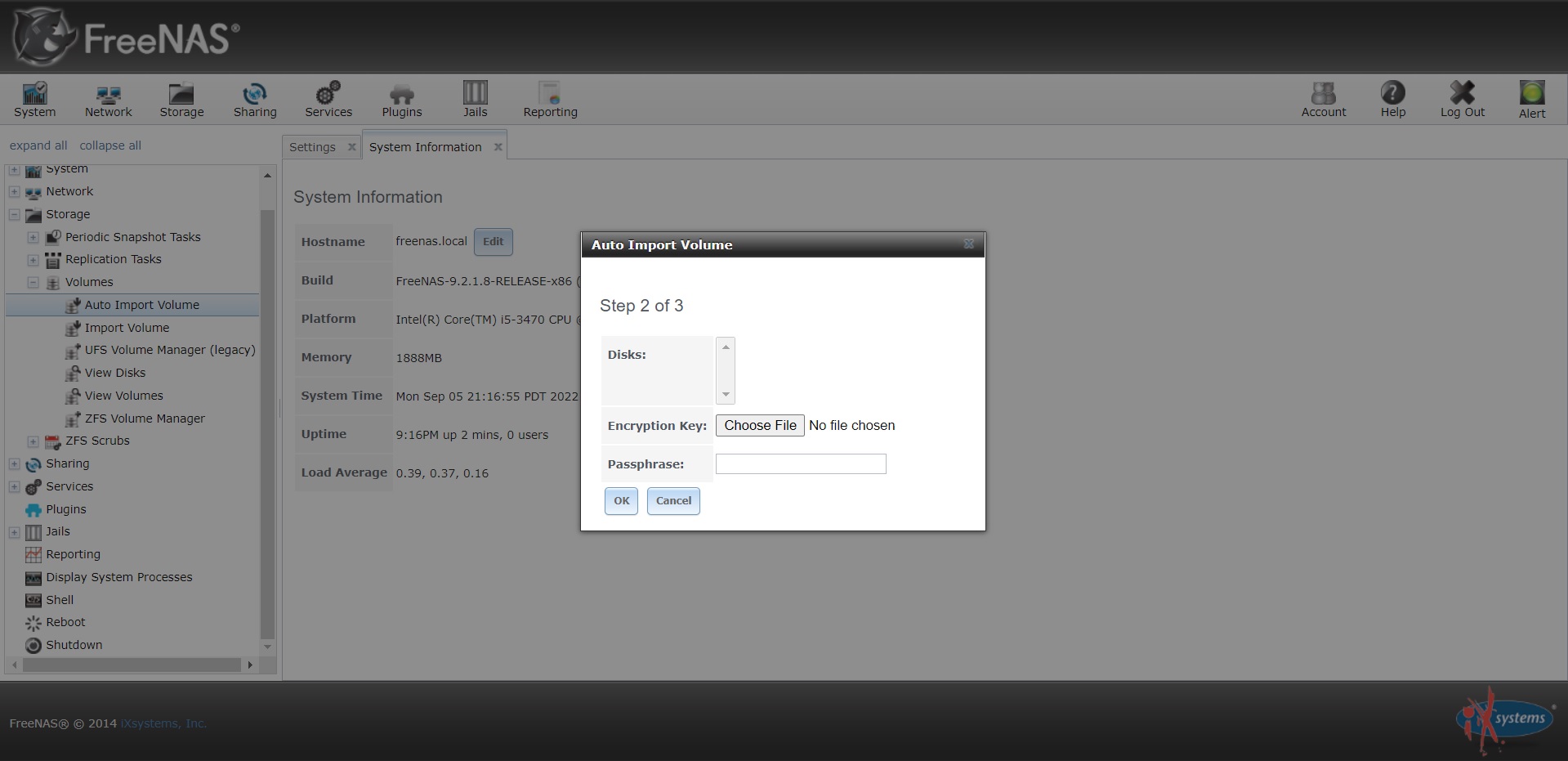Open the Plugins toolbar icon

click(x=402, y=100)
